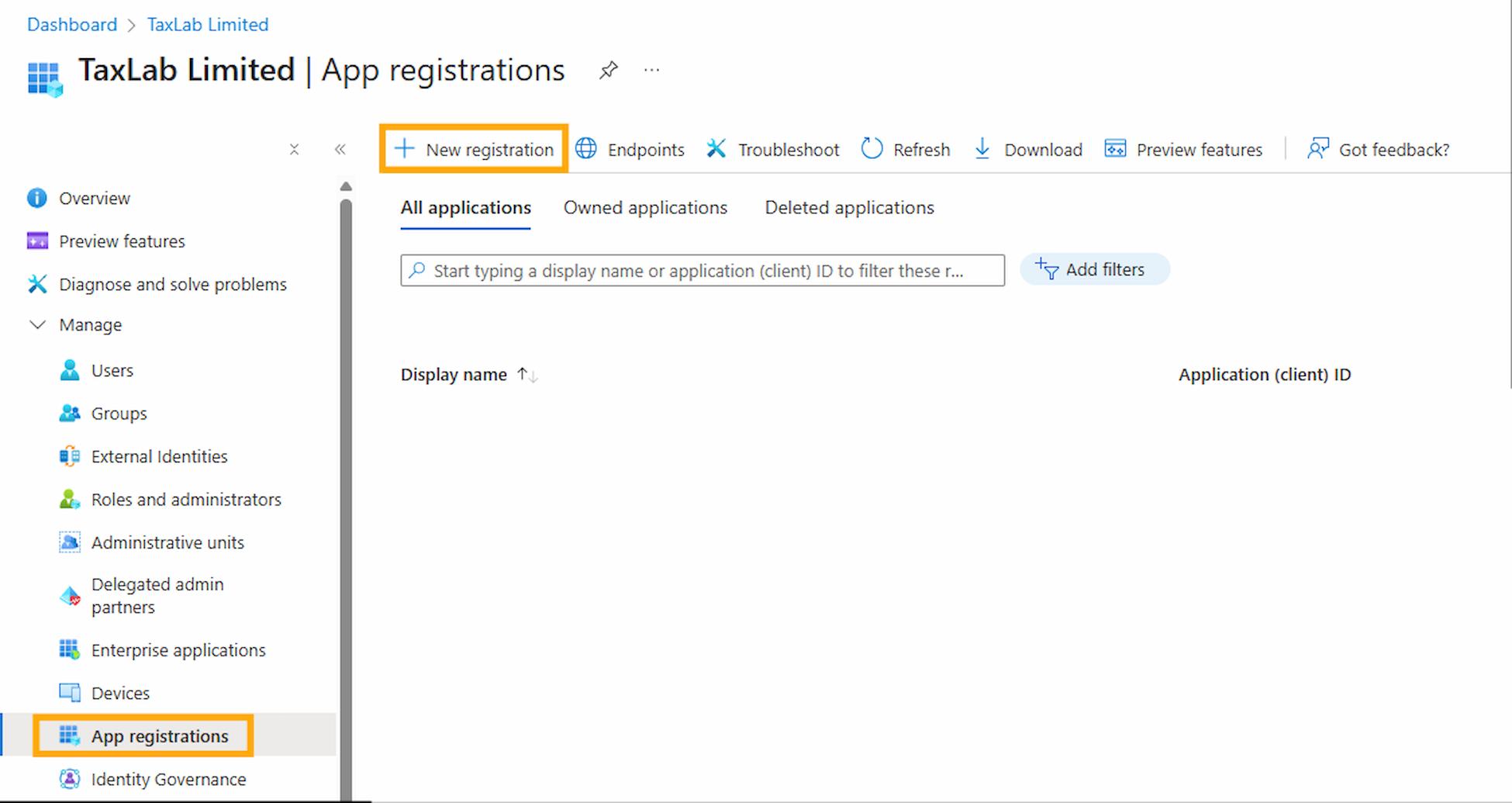Click the search magnifier icon in the filter box
Screen dimensions: 1512x803
(x=417, y=270)
